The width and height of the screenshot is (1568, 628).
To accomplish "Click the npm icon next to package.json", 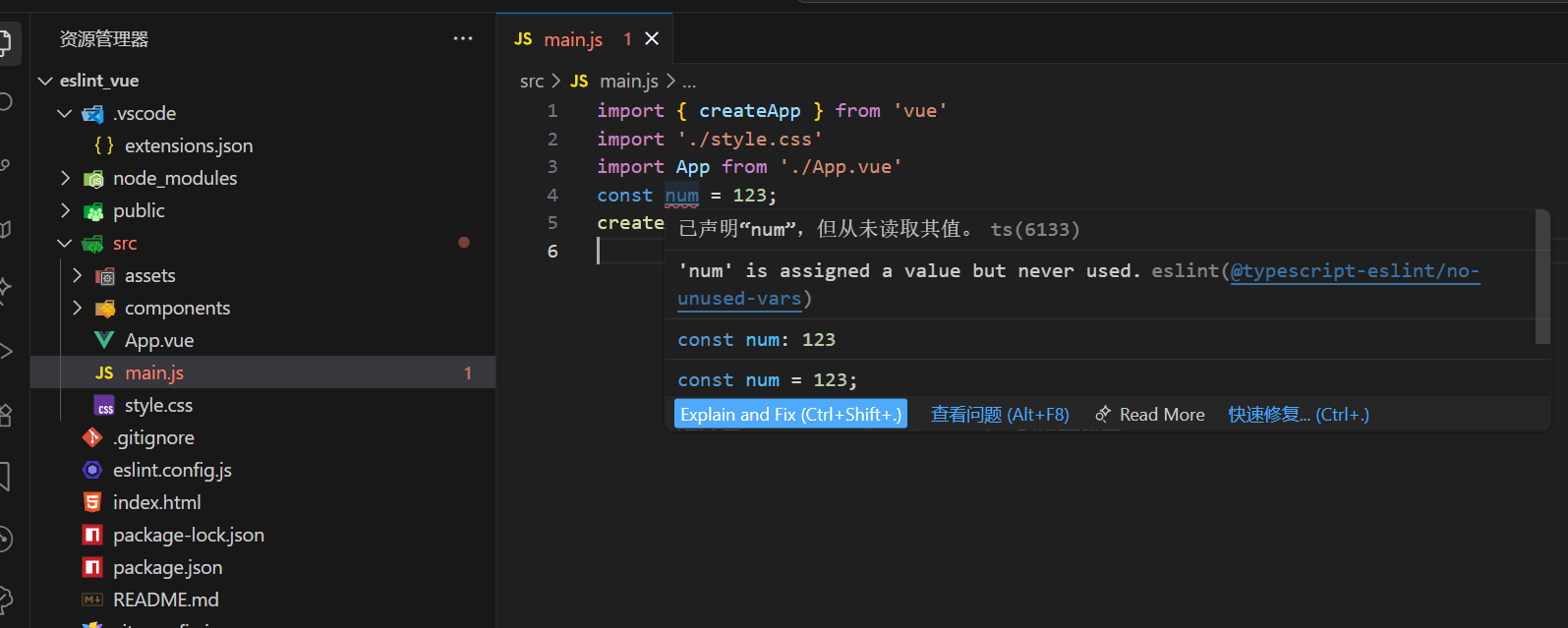I will (92, 567).
